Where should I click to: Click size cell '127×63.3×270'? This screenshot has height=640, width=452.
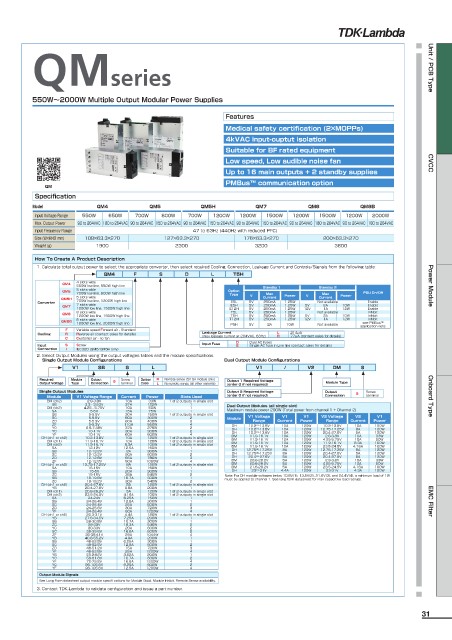coord(181,238)
